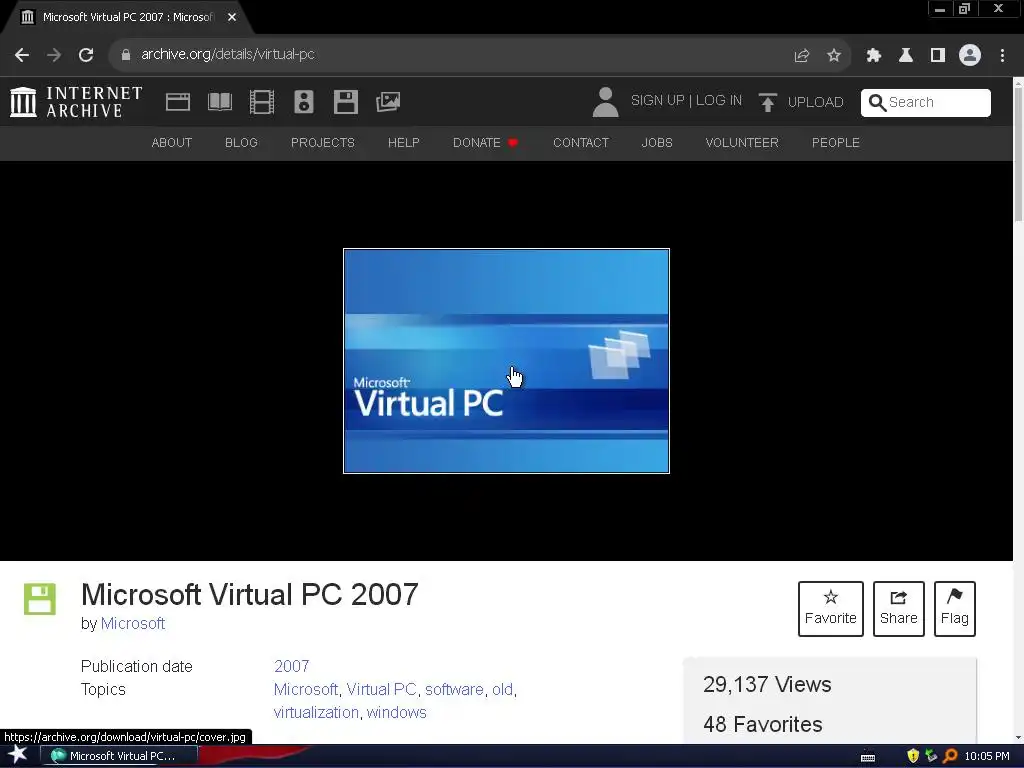Open the BLOG menu item

tap(242, 142)
